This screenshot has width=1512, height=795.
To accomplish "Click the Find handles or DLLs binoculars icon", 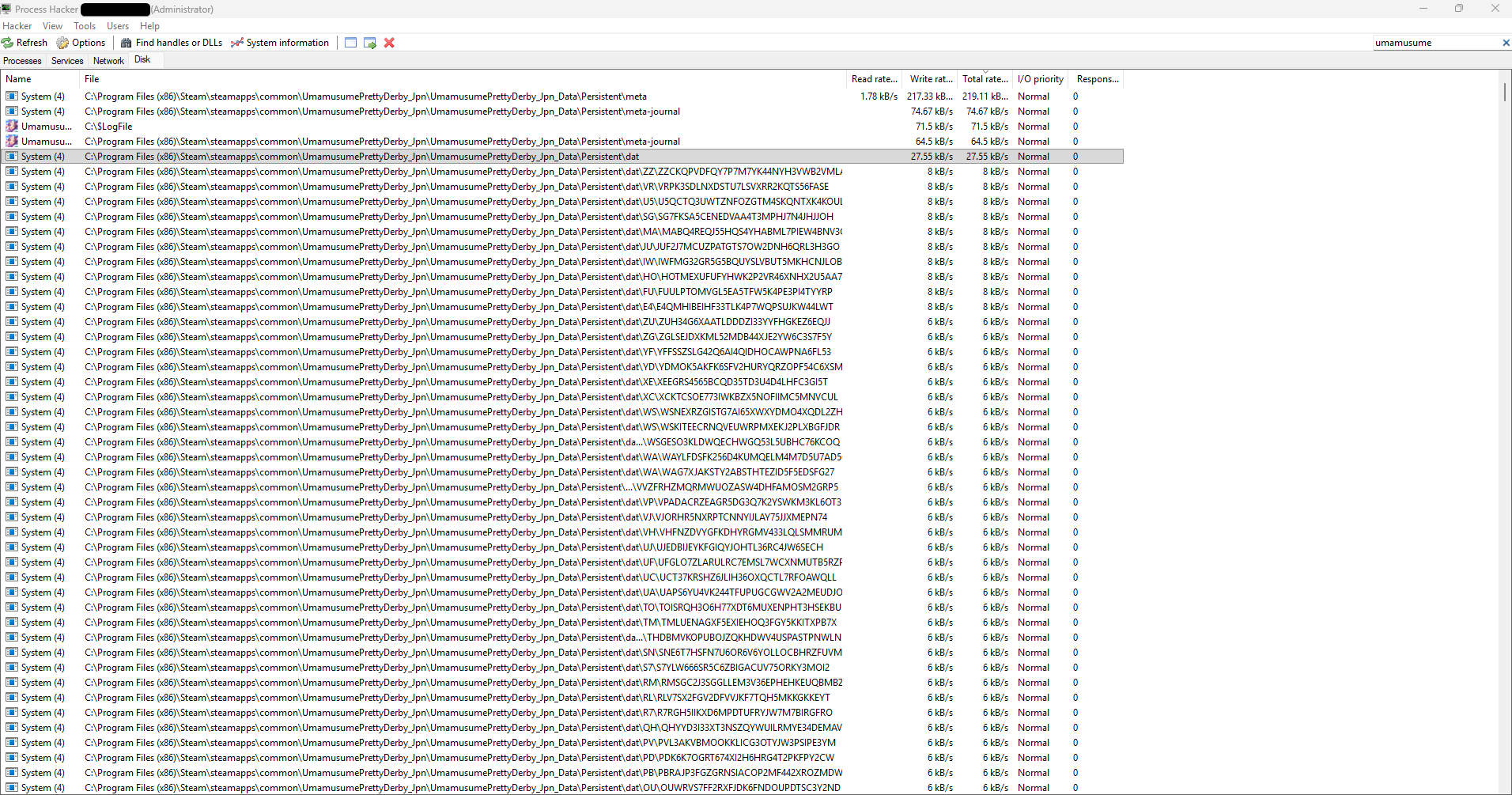I will pos(127,43).
